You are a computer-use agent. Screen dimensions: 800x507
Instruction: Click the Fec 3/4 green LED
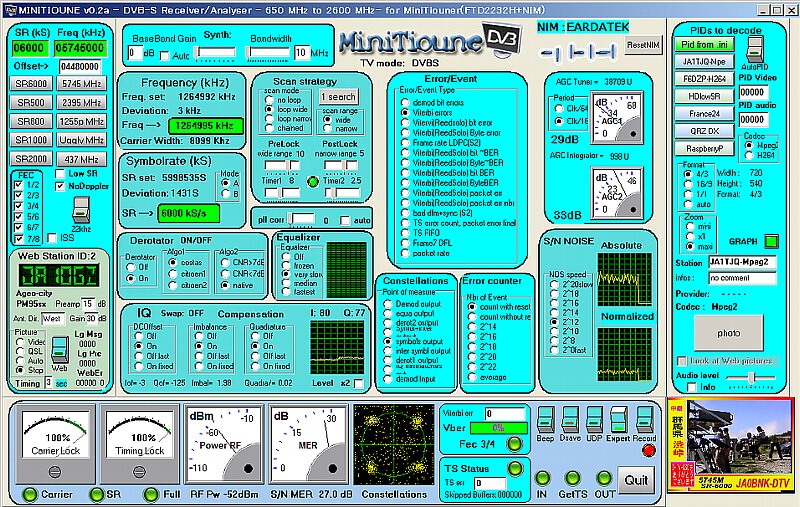514,444
